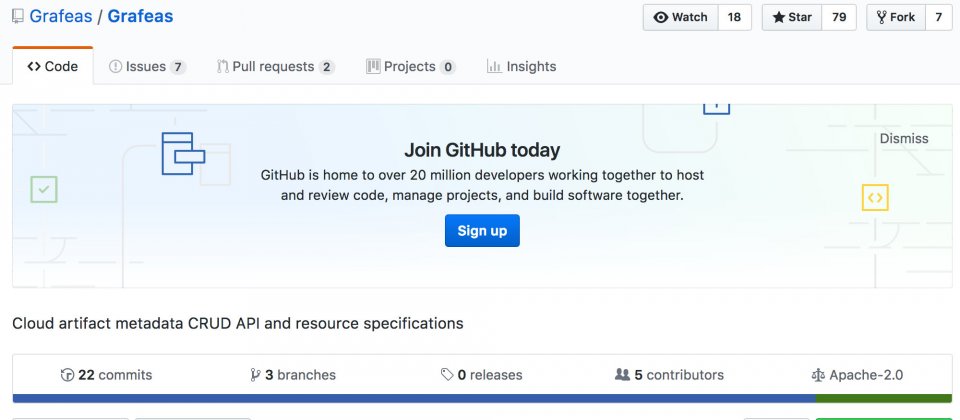Open the Grafeas organization link

coord(60,16)
